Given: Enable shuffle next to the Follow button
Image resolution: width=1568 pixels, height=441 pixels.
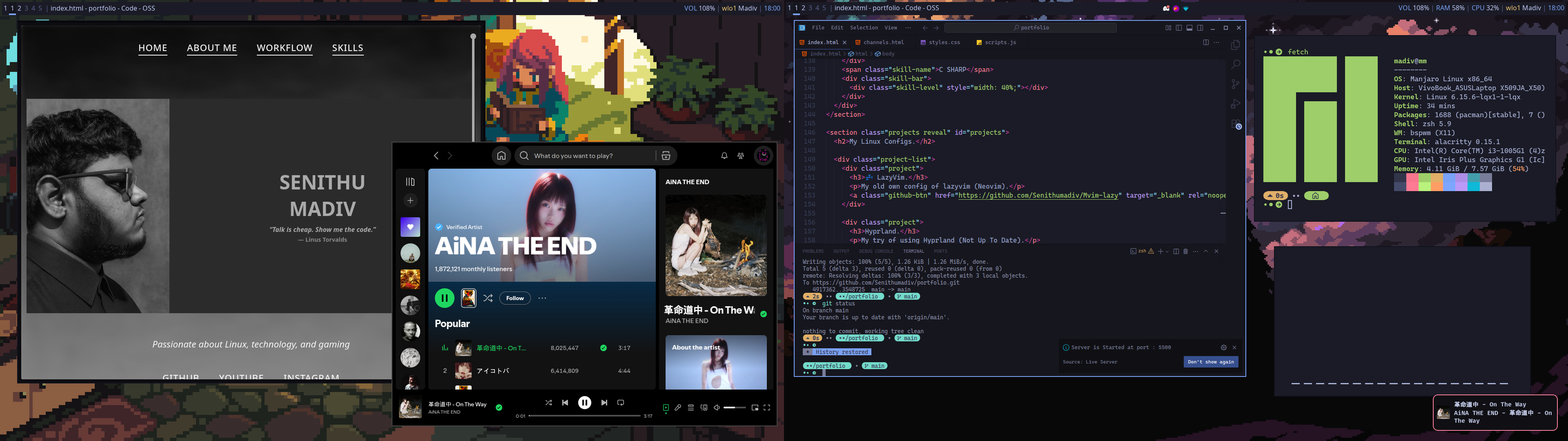Looking at the screenshot, I should 488,298.
